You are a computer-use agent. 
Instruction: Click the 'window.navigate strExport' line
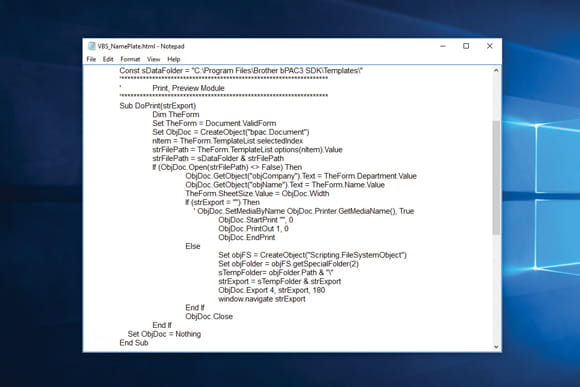tap(262, 299)
